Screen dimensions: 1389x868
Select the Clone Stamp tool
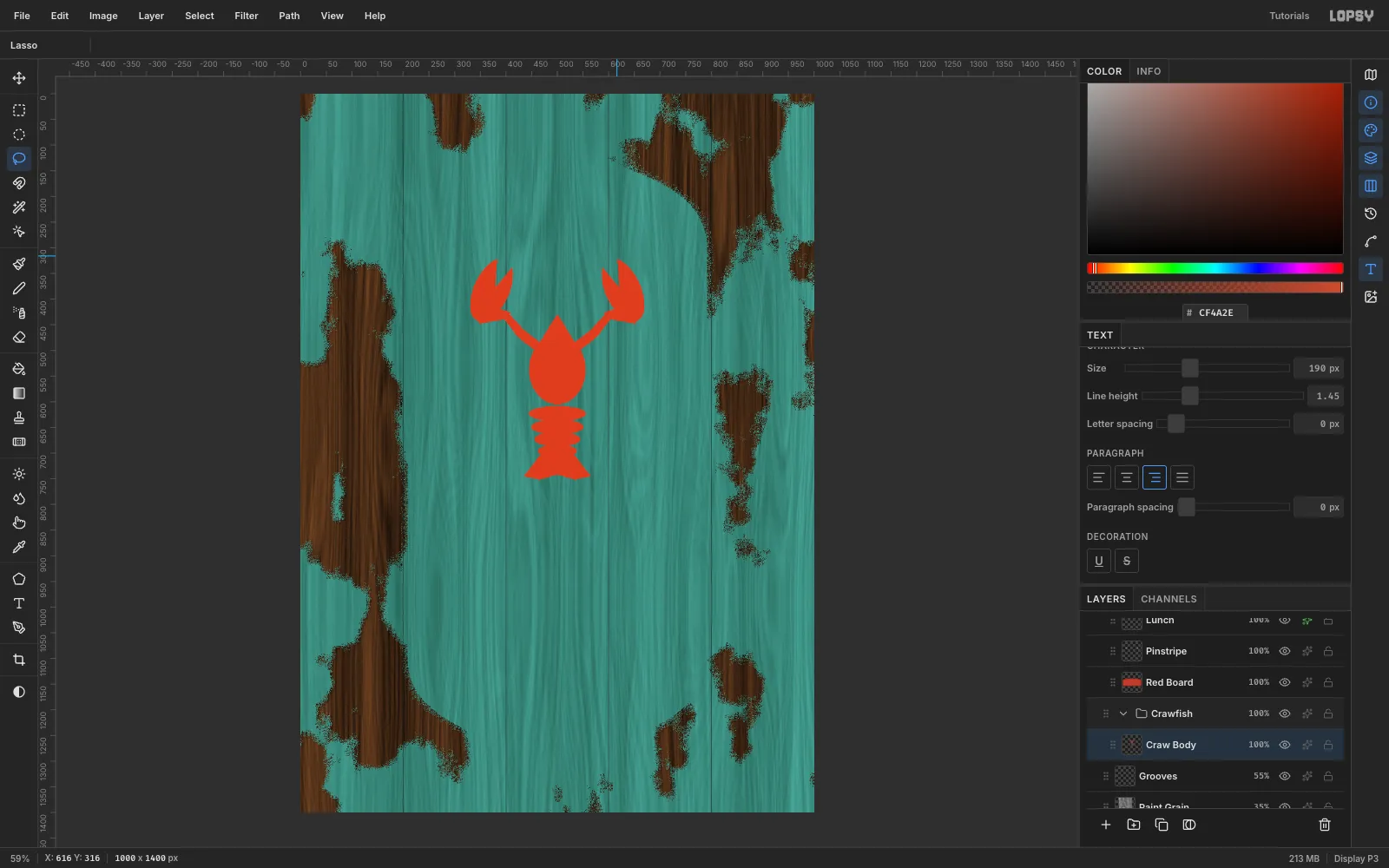coord(19,418)
